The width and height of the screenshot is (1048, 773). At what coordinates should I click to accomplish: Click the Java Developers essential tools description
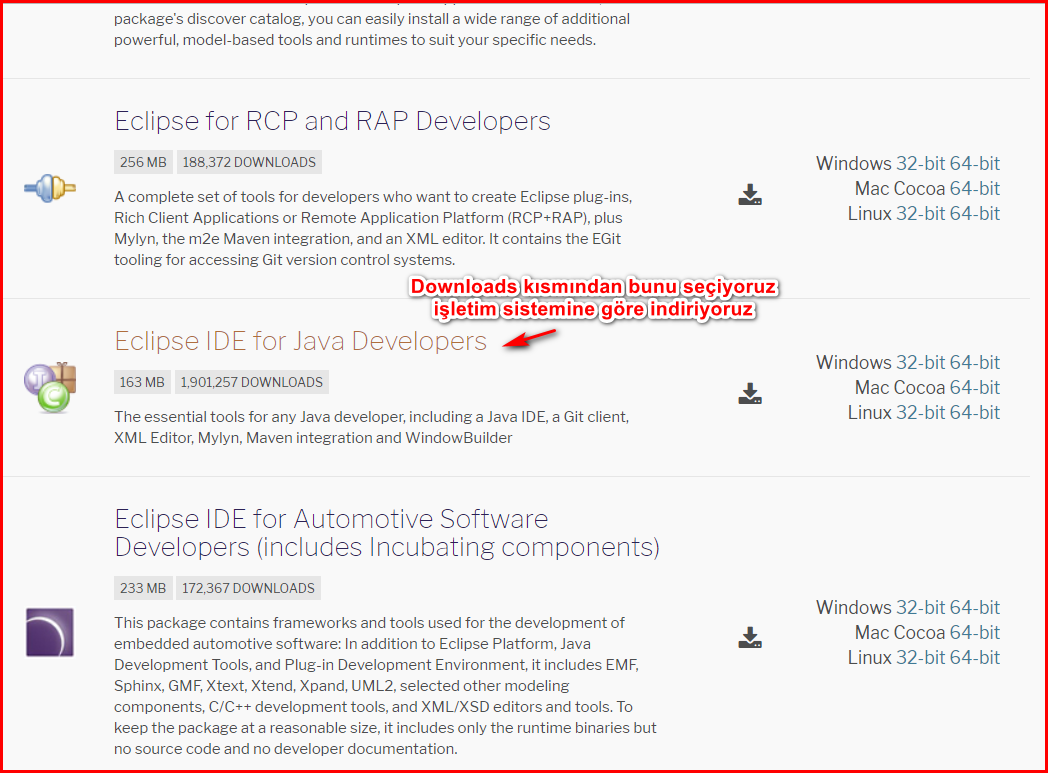pyautogui.click(x=371, y=427)
